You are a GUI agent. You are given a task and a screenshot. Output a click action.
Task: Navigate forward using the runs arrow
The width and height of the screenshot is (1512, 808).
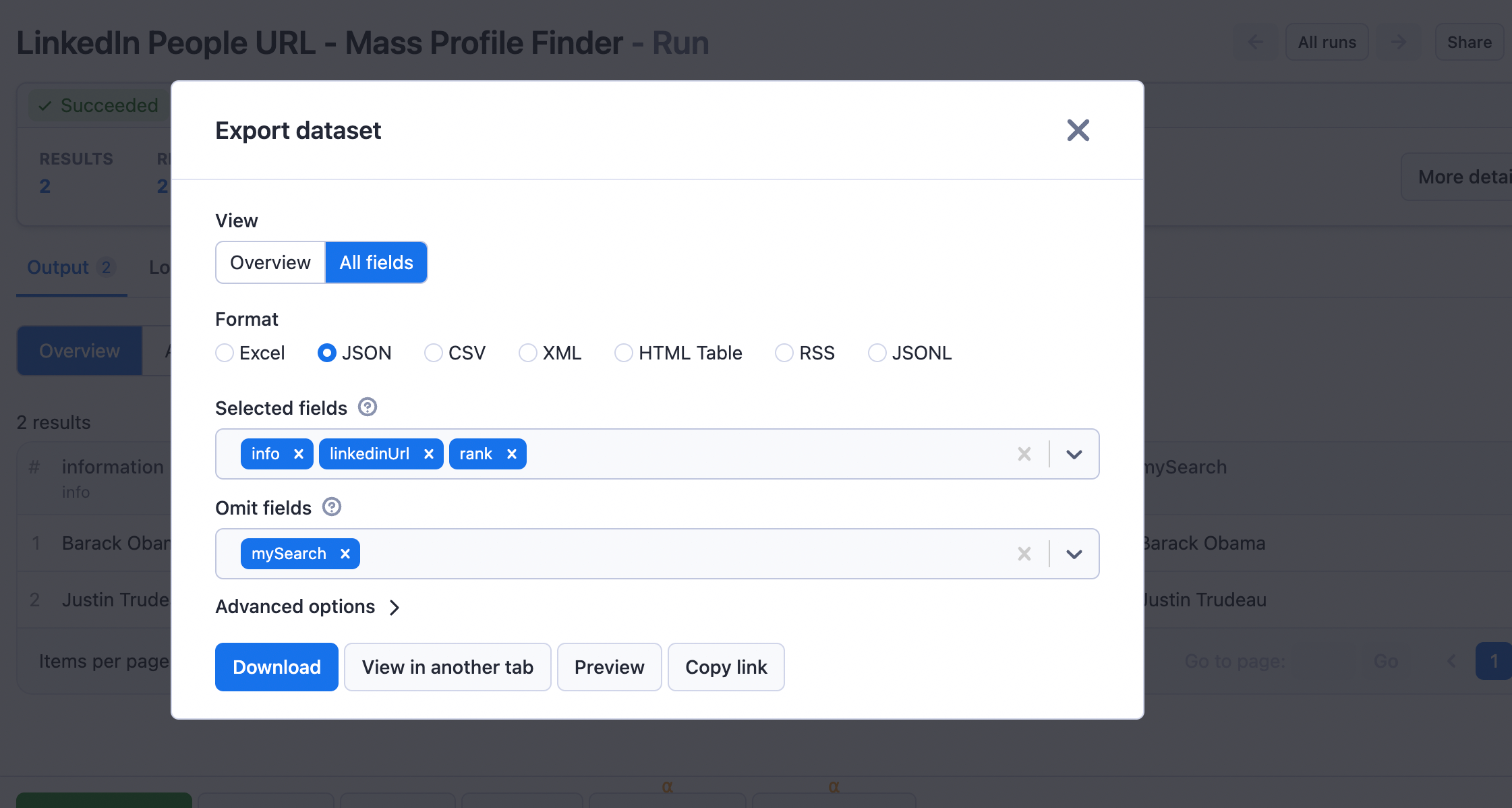coord(1399,42)
